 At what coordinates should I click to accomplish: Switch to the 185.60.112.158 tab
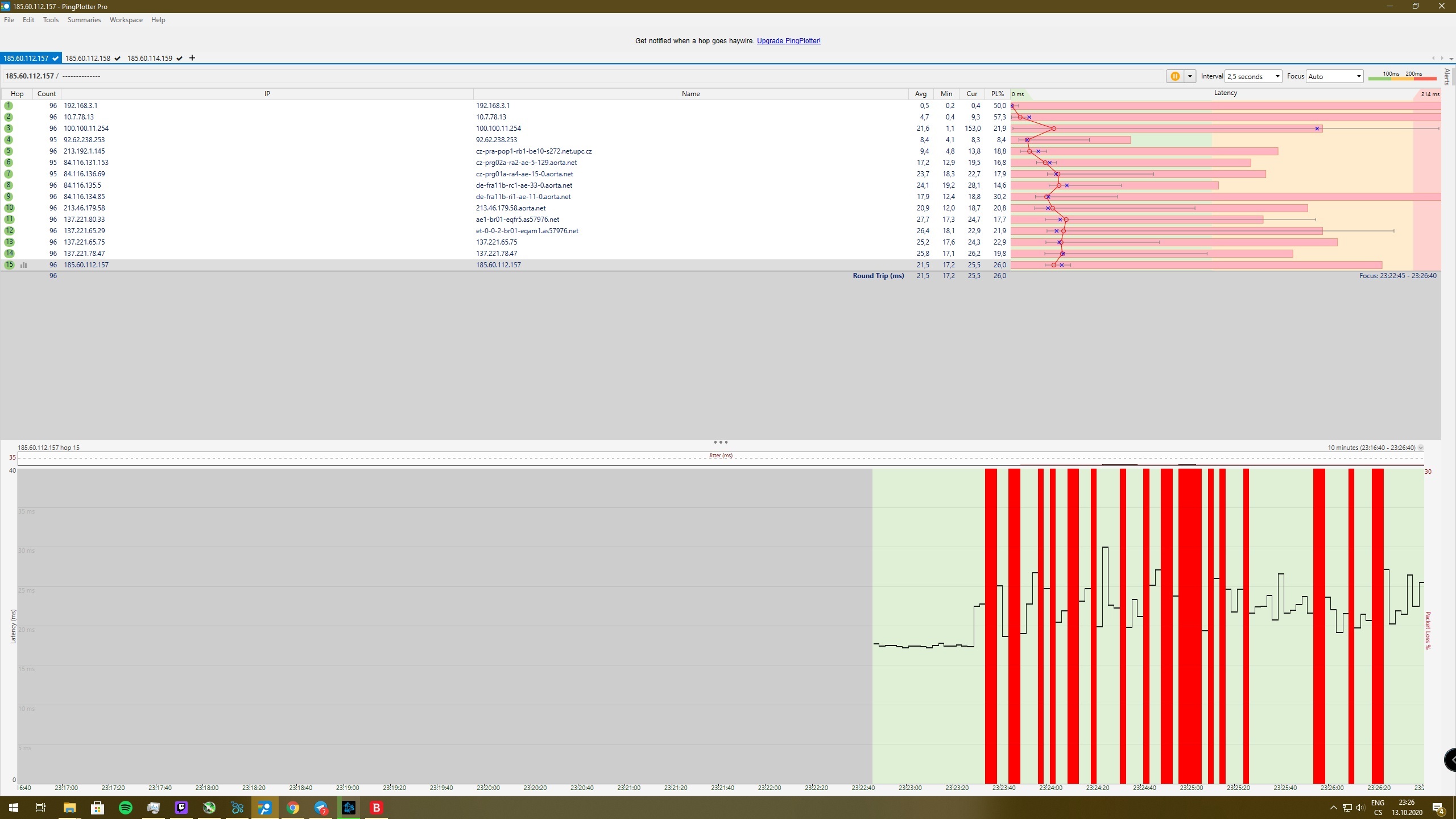[88, 58]
